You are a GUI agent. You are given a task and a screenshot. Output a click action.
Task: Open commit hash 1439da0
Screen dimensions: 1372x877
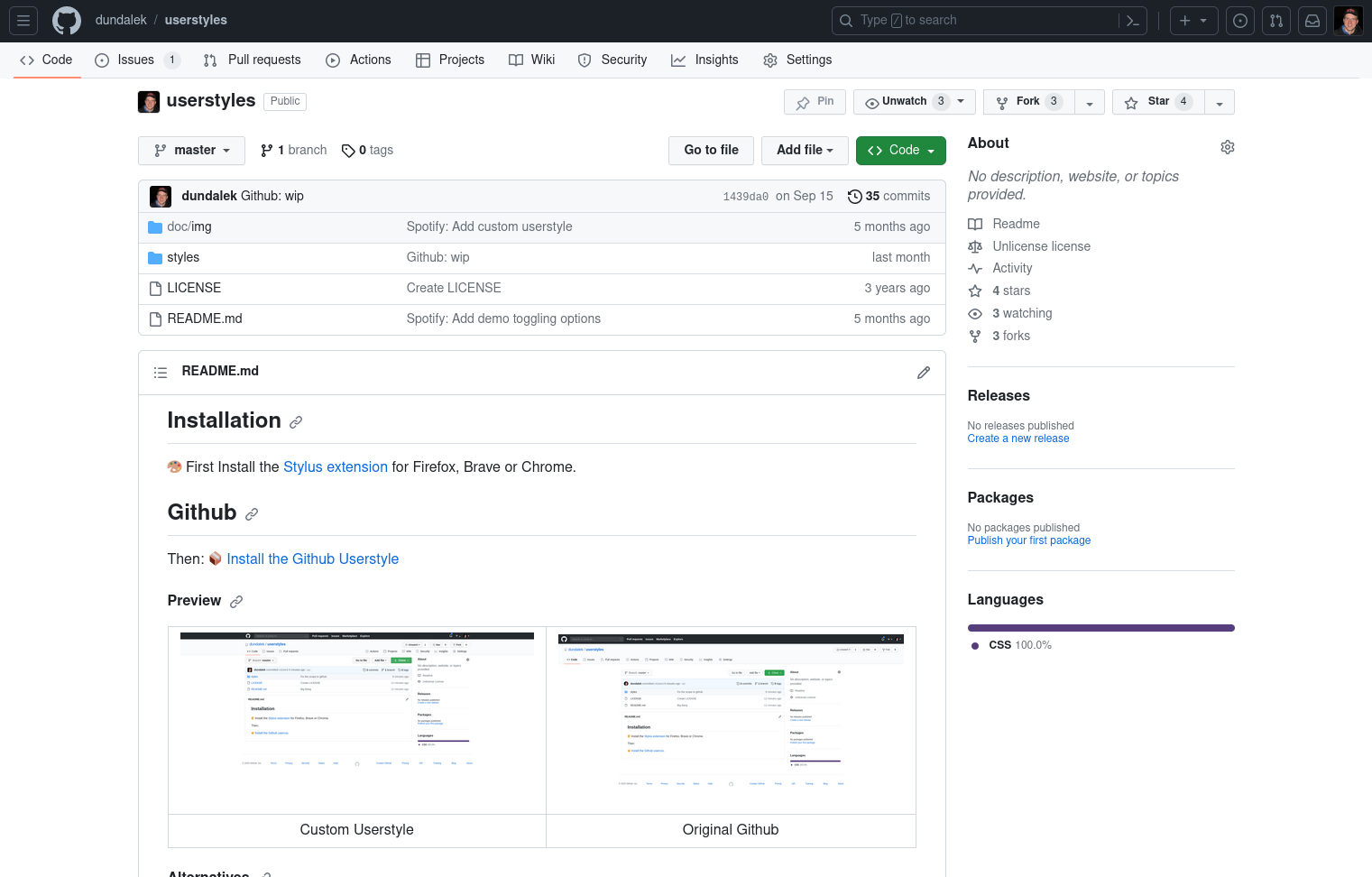(746, 197)
